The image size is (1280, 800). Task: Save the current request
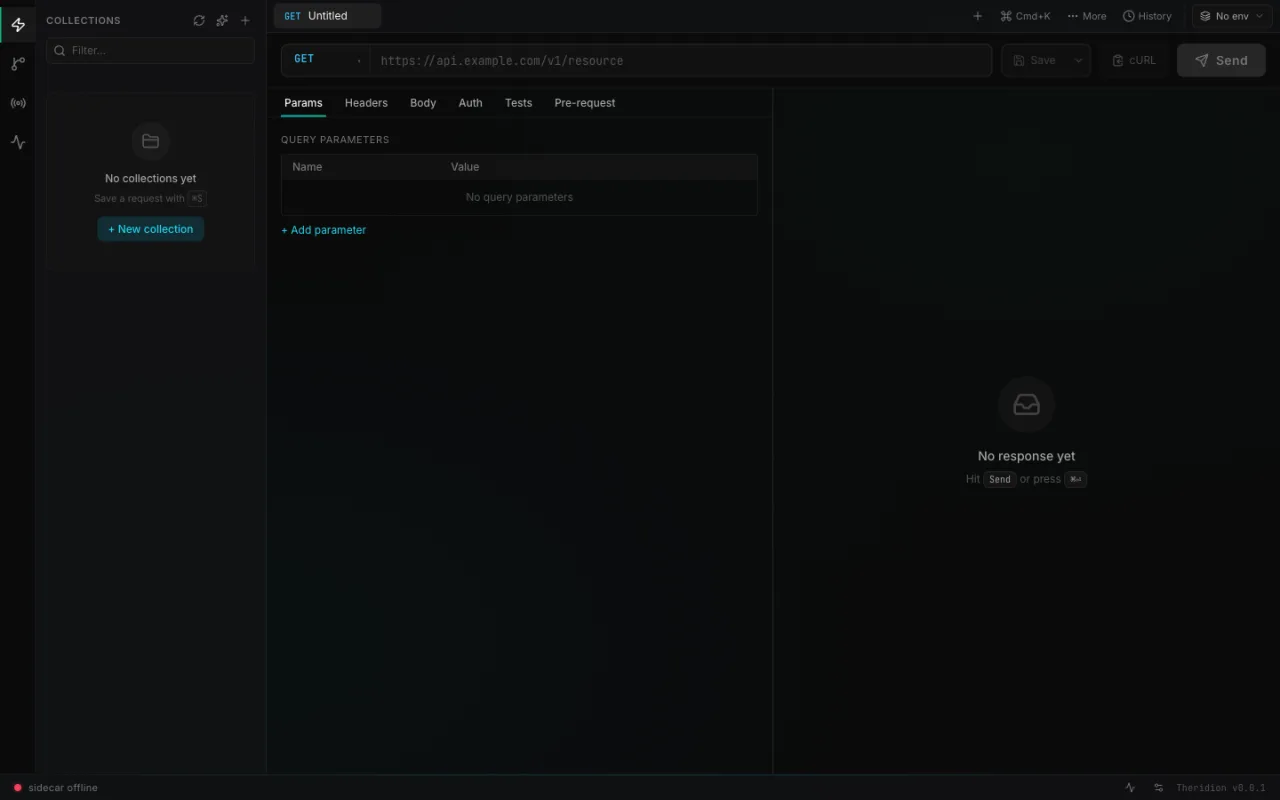1035,60
